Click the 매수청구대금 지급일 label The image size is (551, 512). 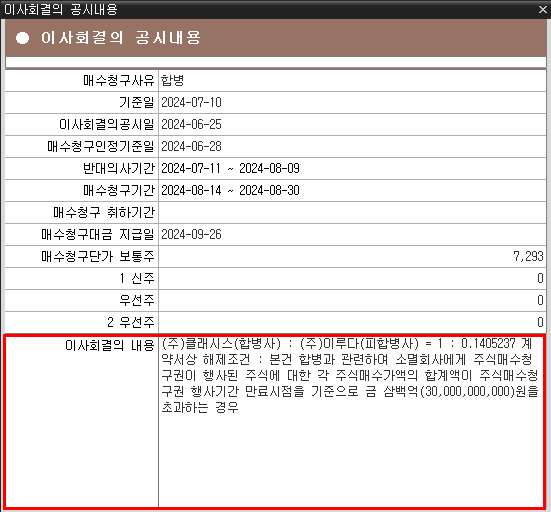(x=98, y=234)
